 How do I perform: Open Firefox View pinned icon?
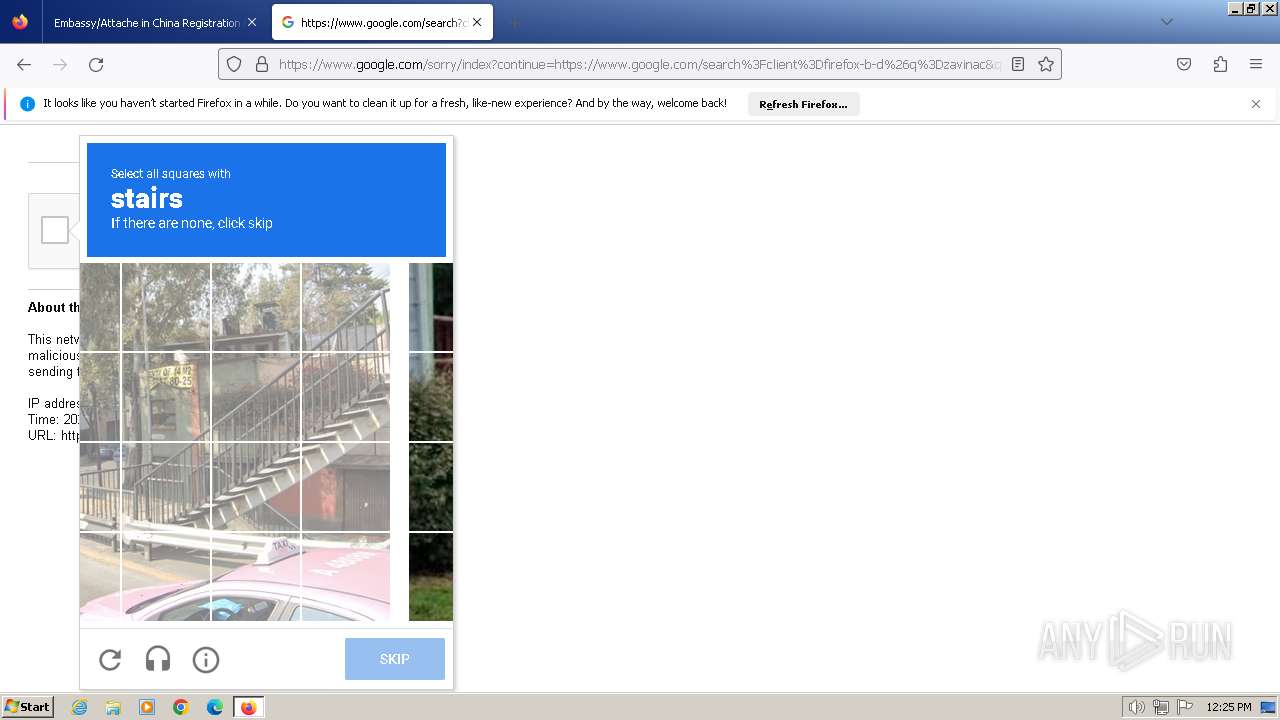pos(20,22)
